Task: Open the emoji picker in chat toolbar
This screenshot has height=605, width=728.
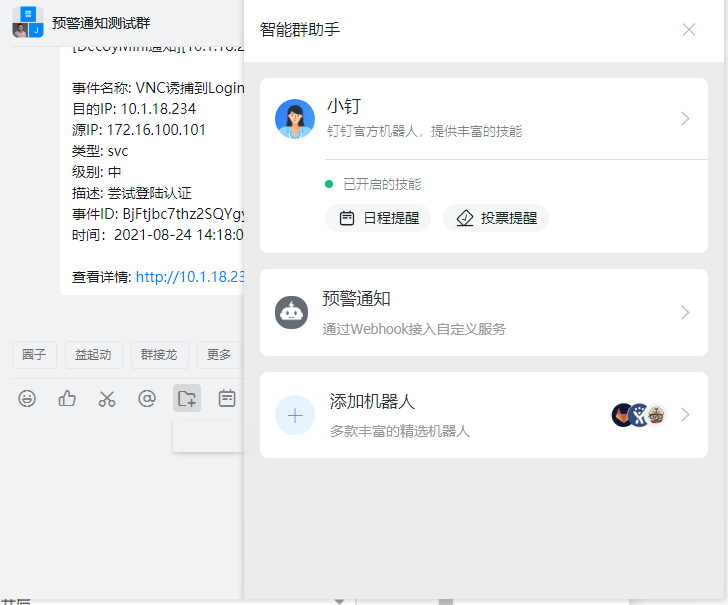Action: coord(28,399)
